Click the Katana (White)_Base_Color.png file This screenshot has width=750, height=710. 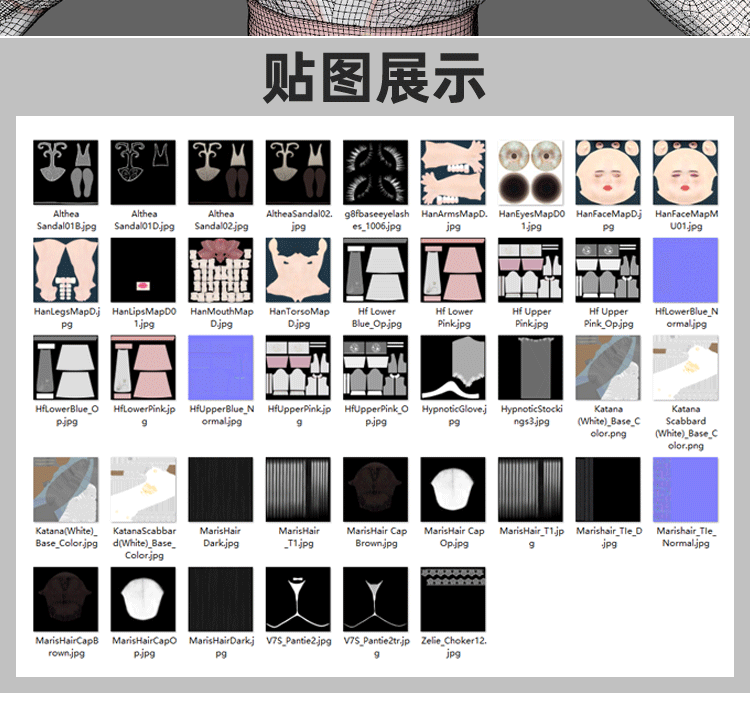point(608,367)
